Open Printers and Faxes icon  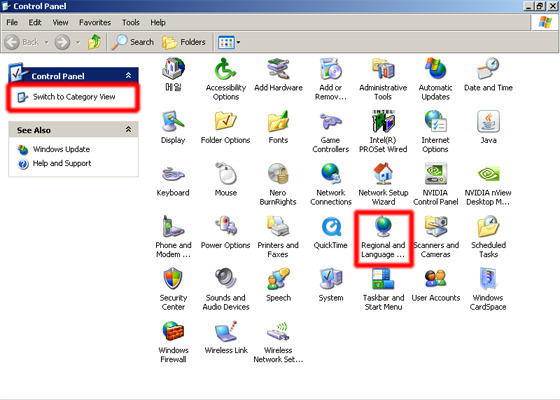(278, 236)
